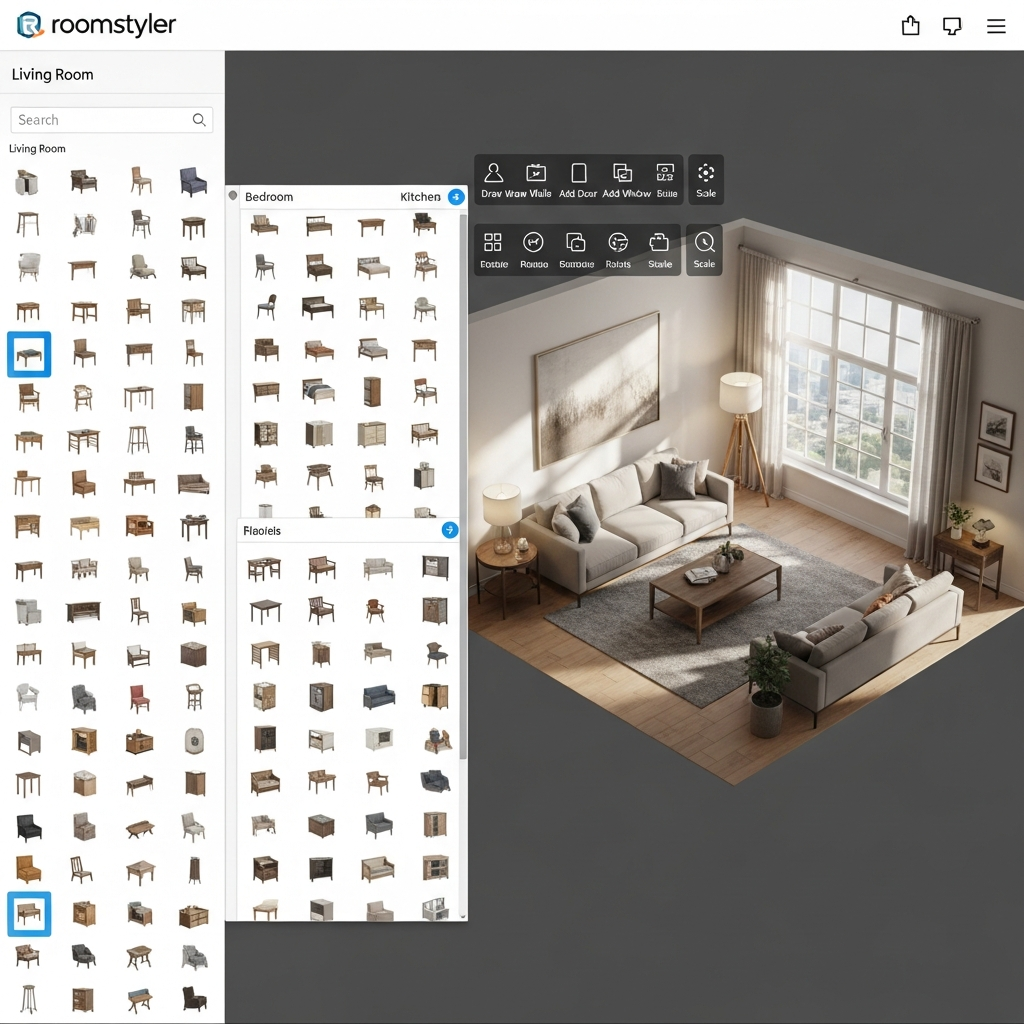
Task: Click the share icon in the header
Action: click(x=910, y=26)
